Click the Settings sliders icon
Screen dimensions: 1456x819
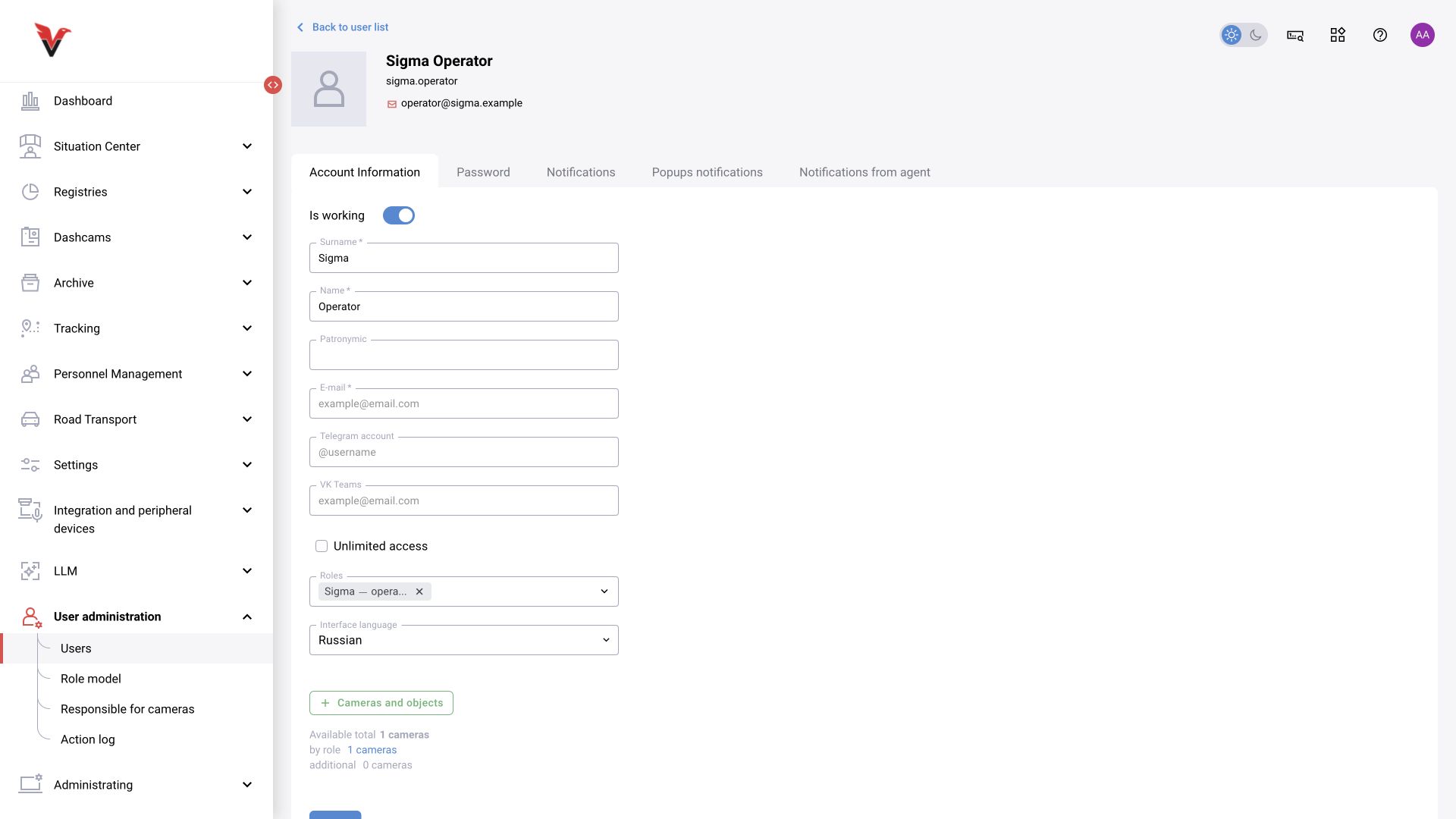tap(30, 465)
